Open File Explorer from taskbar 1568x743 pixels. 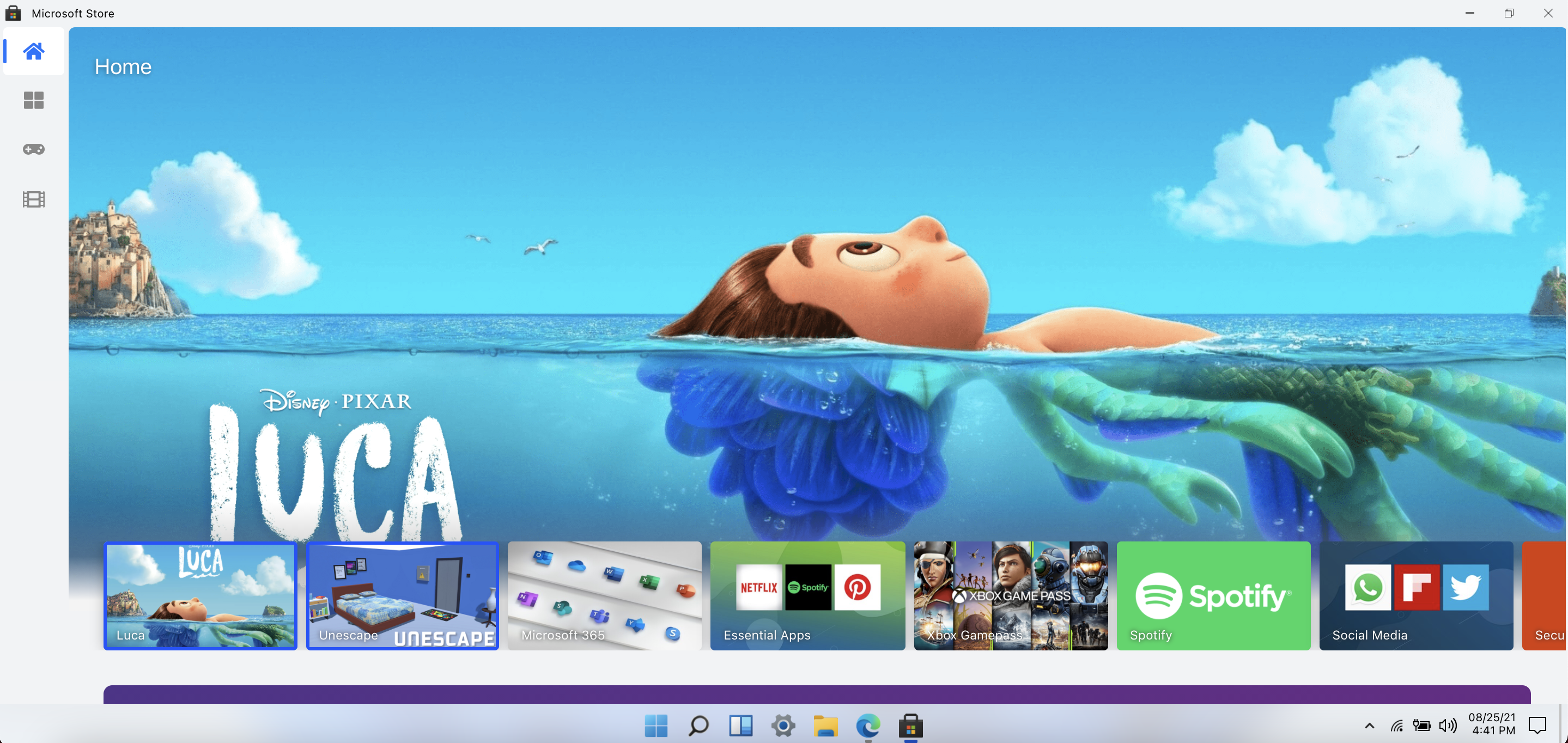click(x=825, y=726)
